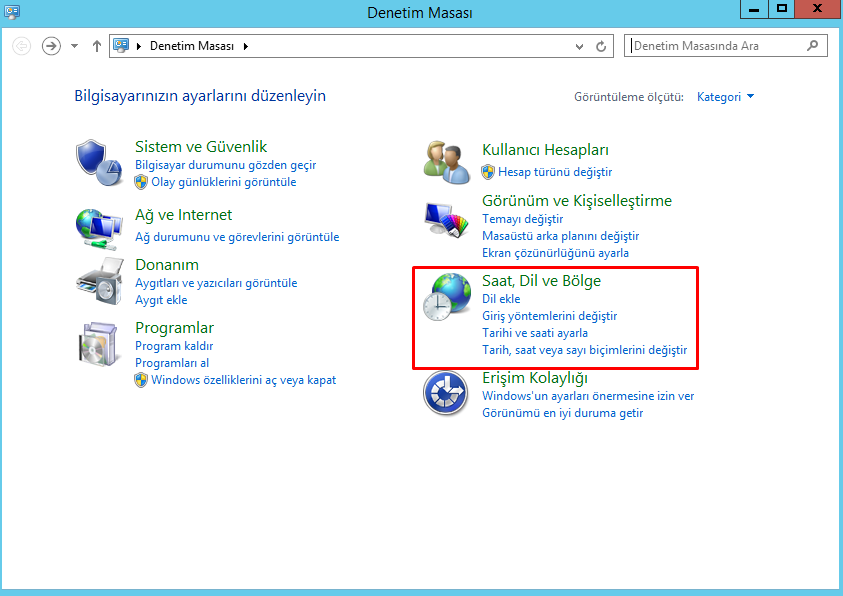Expand the address bar history dropdown
The image size is (843, 596).
(x=579, y=46)
